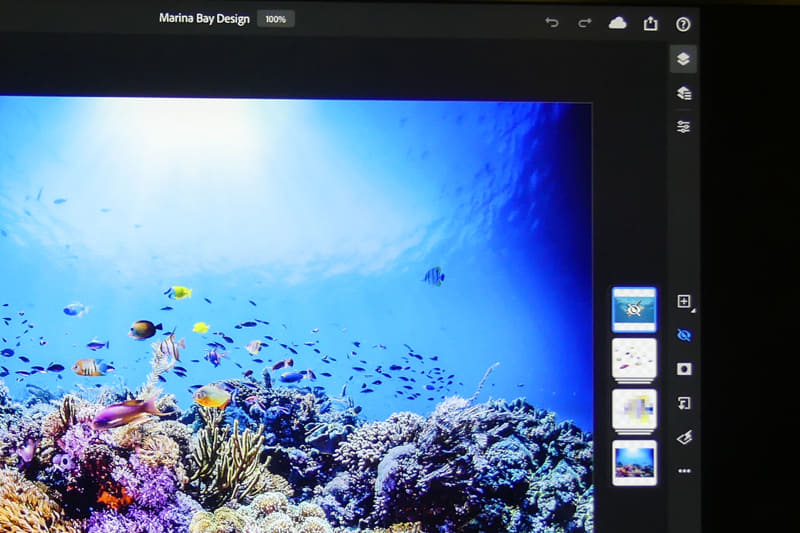The width and height of the screenshot is (800, 533).
Task: Select the coral reef background layer thumbnail
Action: (x=634, y=462)
